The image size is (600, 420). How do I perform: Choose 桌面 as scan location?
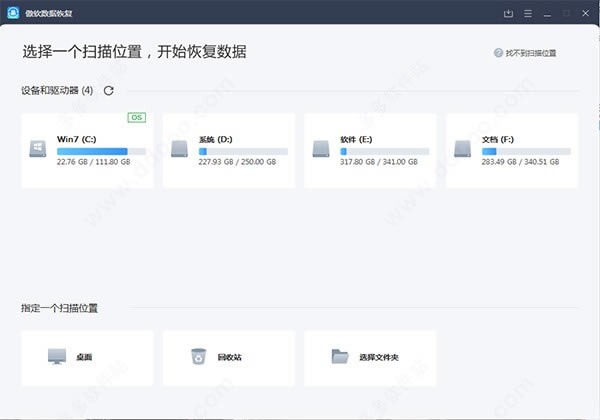pos(87,358)
